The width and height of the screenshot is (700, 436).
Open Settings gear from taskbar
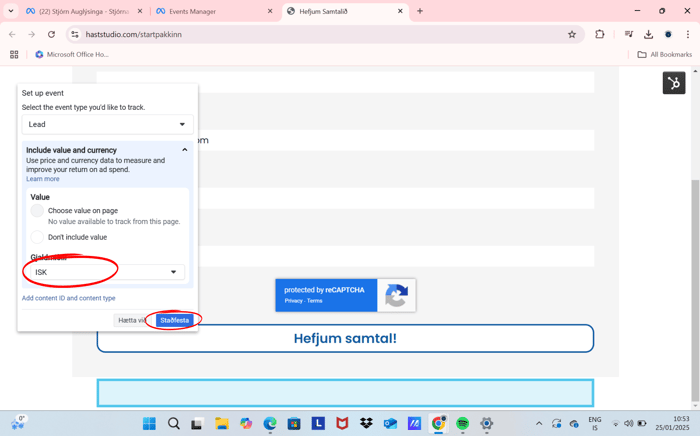tap(487, 423)
